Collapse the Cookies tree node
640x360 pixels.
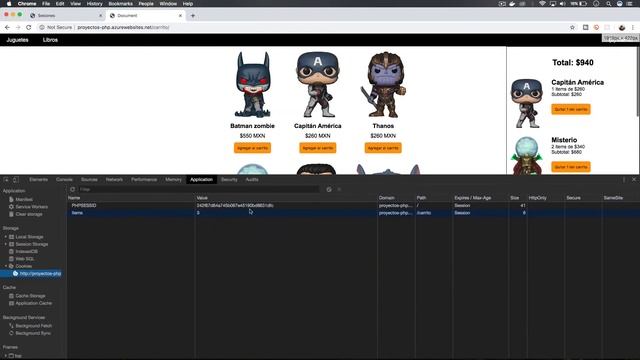(x=6, y=266)
